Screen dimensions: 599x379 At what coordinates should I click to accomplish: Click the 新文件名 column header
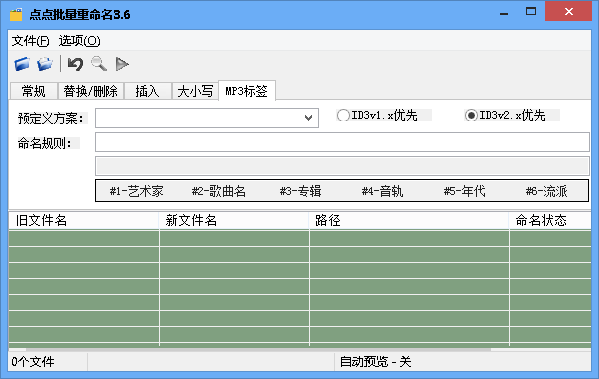[x=234, y=220]
